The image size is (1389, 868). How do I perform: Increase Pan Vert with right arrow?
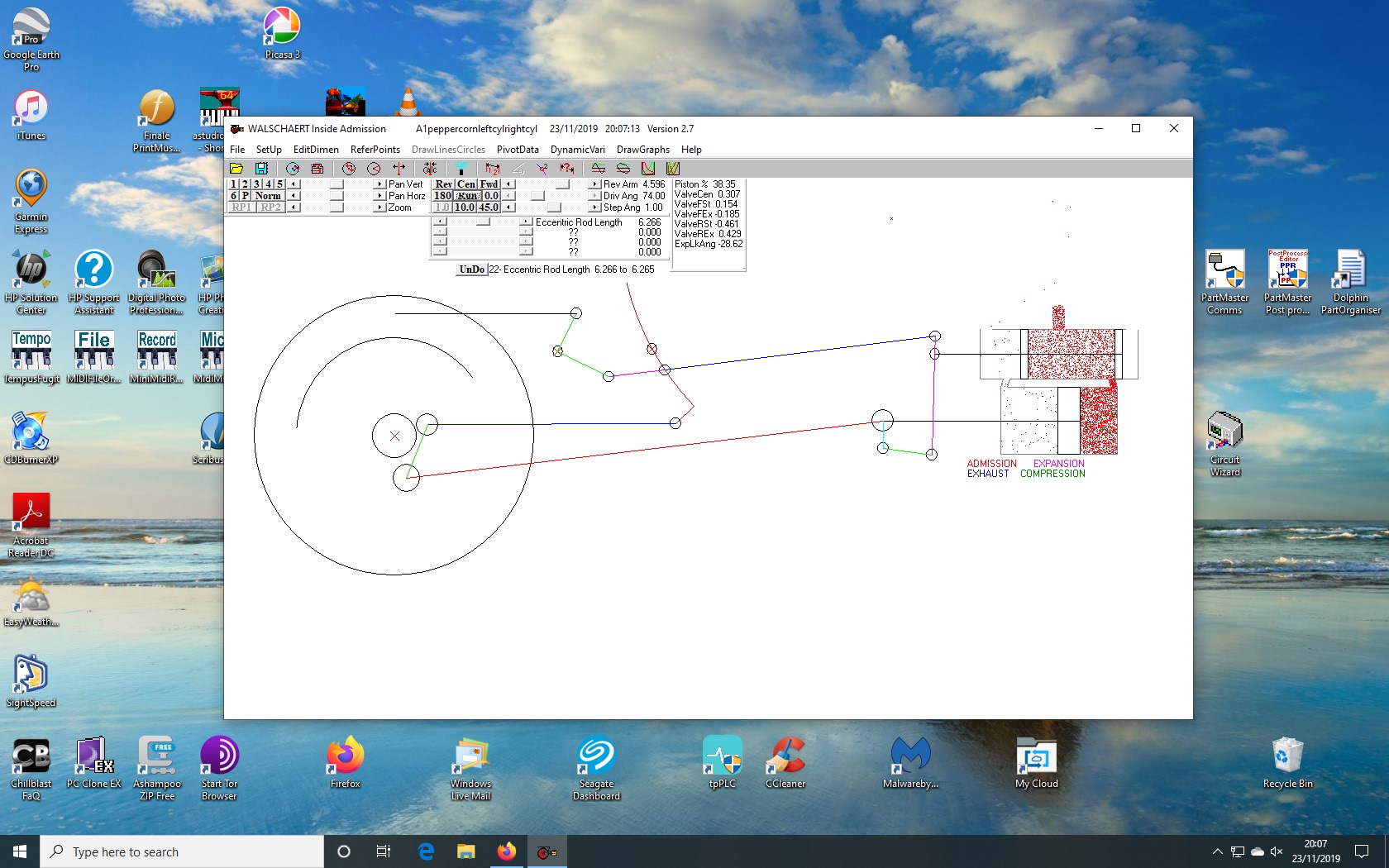point(379,184)
